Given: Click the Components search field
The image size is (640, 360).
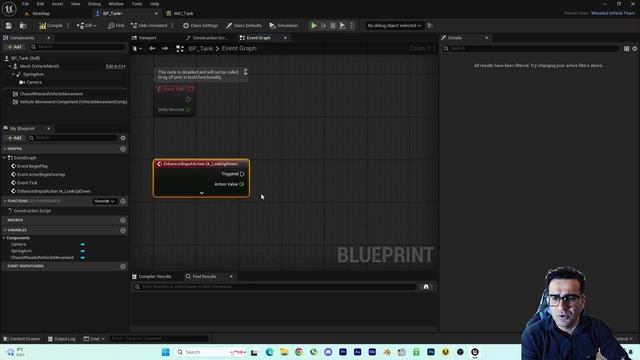Looking at the screenshot, I should [x=78, y=47].
